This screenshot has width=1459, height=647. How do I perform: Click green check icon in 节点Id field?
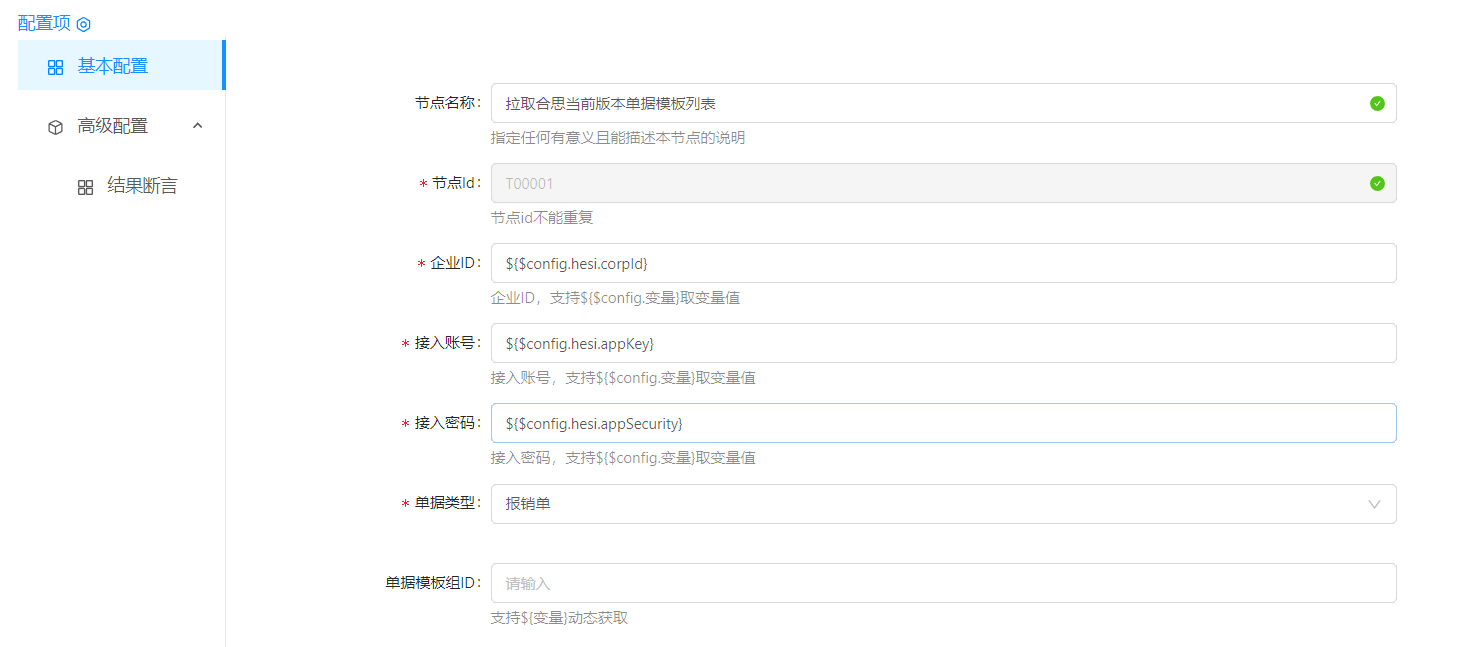[x=1377, y=183]
